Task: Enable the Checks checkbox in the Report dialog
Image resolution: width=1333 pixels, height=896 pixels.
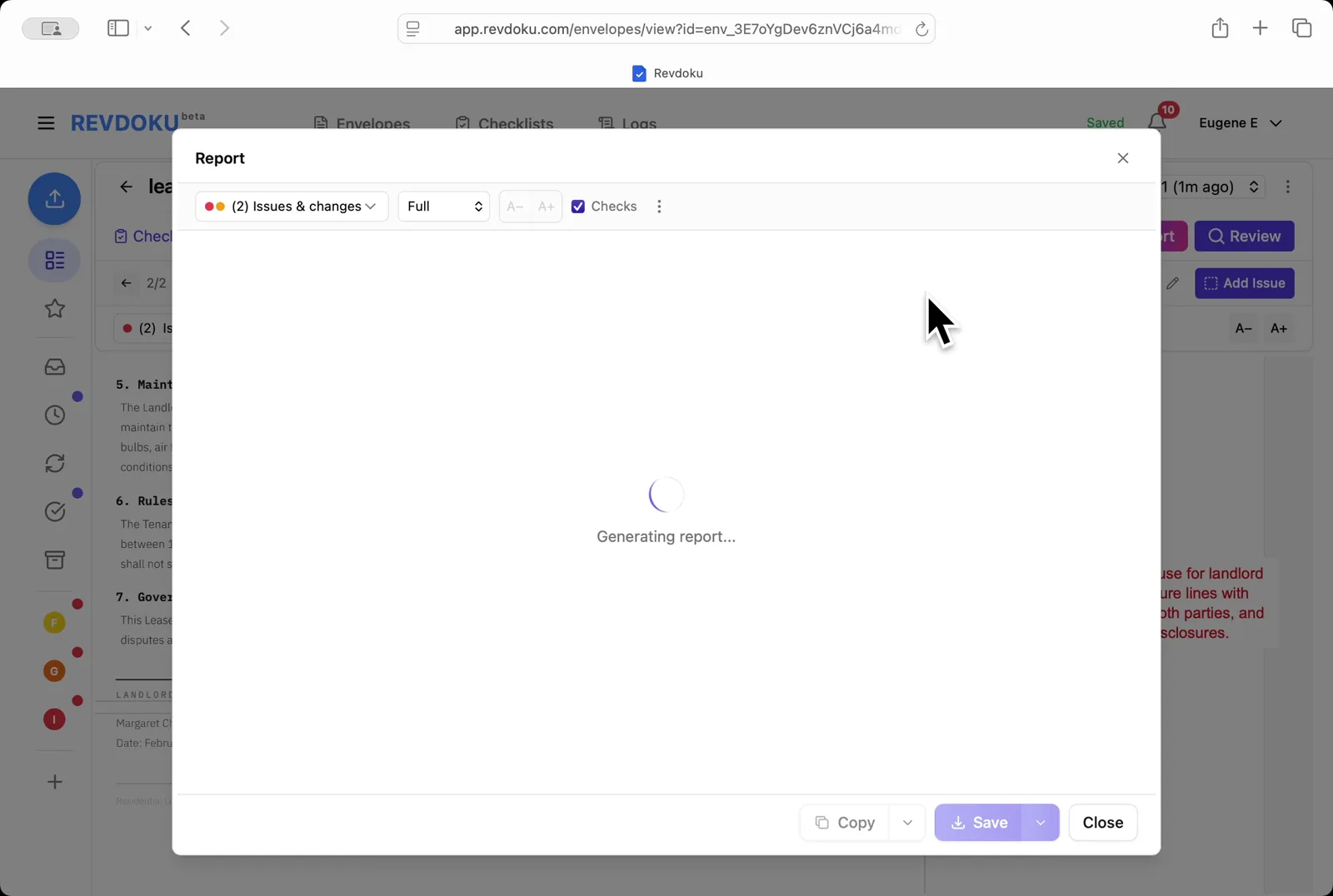Action: [x=578, y=206]
